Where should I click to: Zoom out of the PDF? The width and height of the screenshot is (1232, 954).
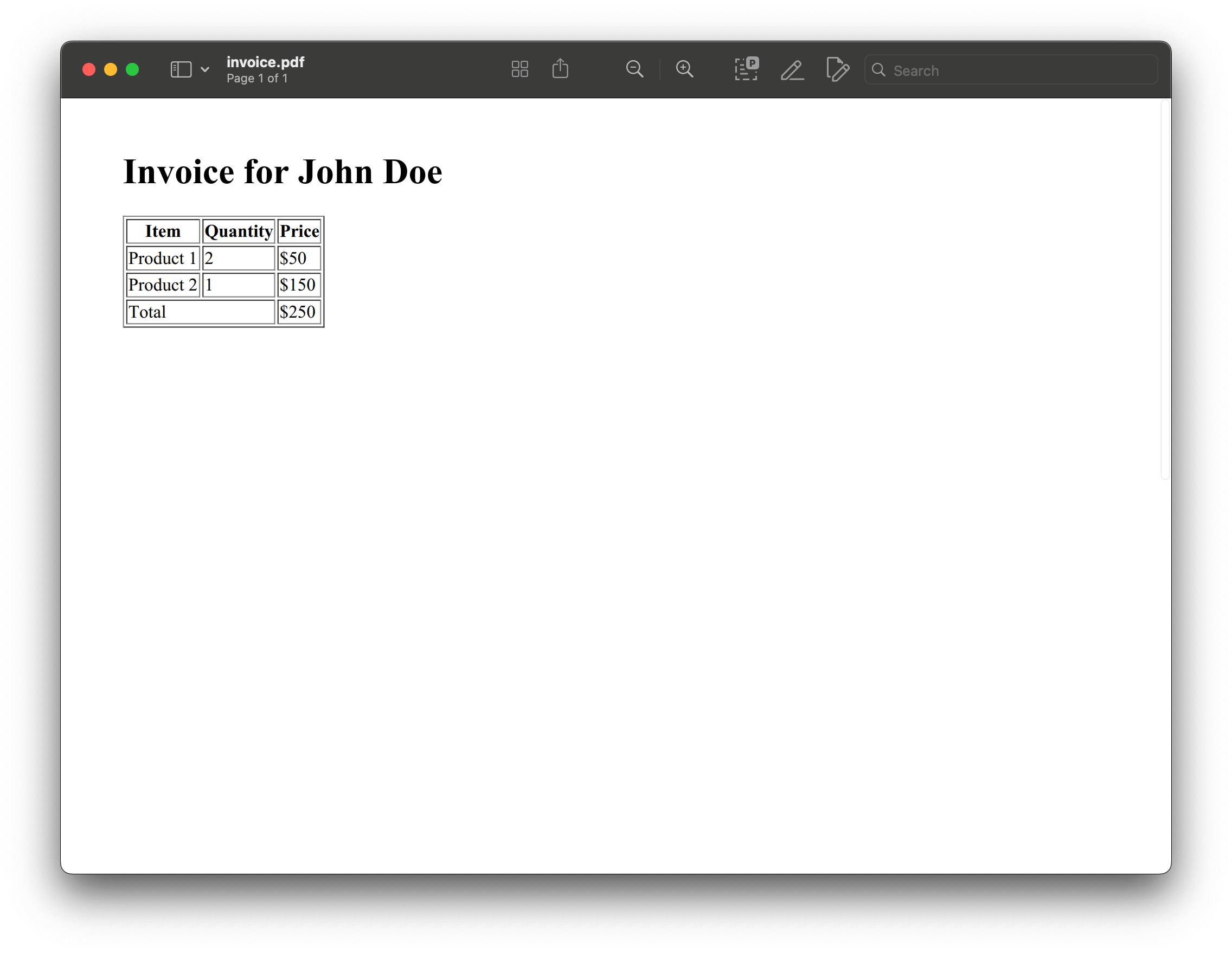pyautogui.click(x=634, y=69)
